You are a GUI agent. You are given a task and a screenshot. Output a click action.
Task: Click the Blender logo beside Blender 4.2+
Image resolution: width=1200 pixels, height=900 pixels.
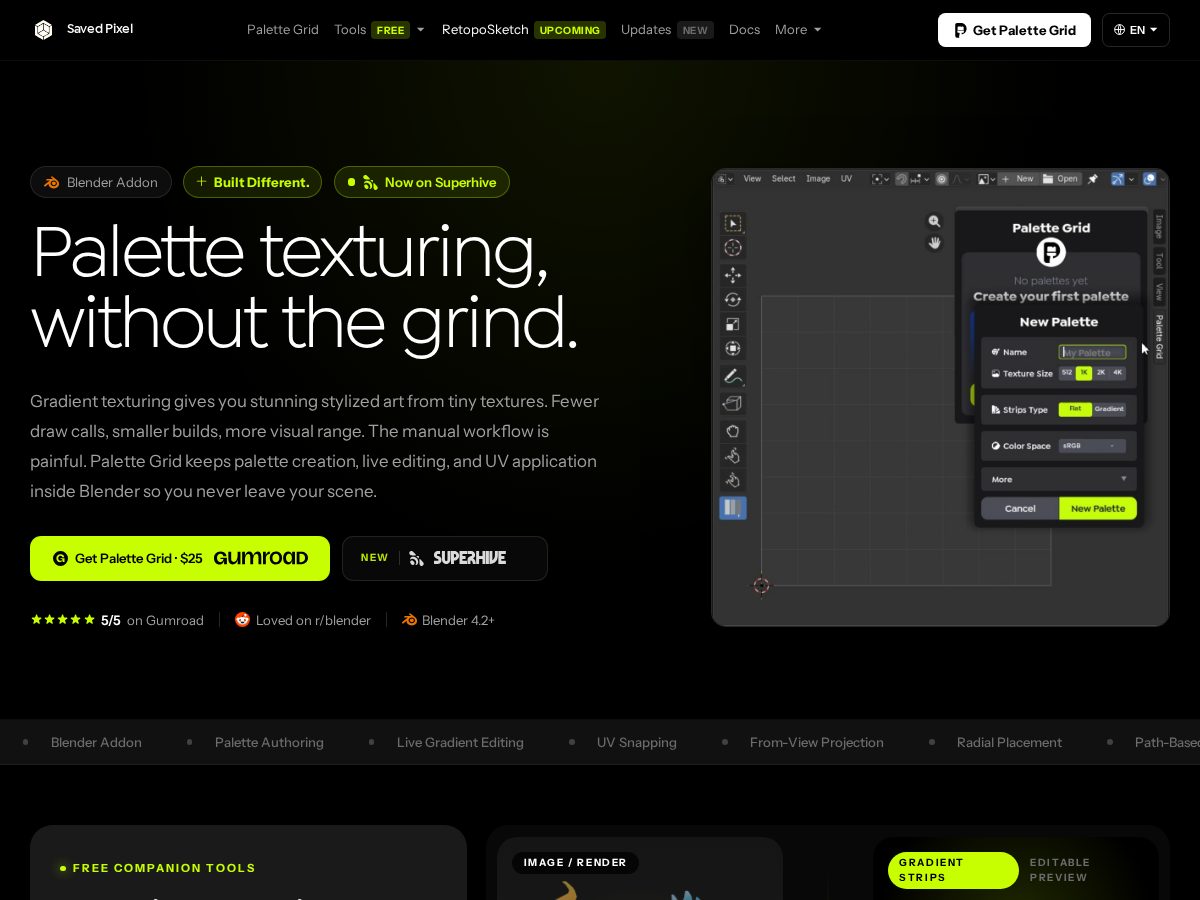pyautogui.click(x=409, y=620)
